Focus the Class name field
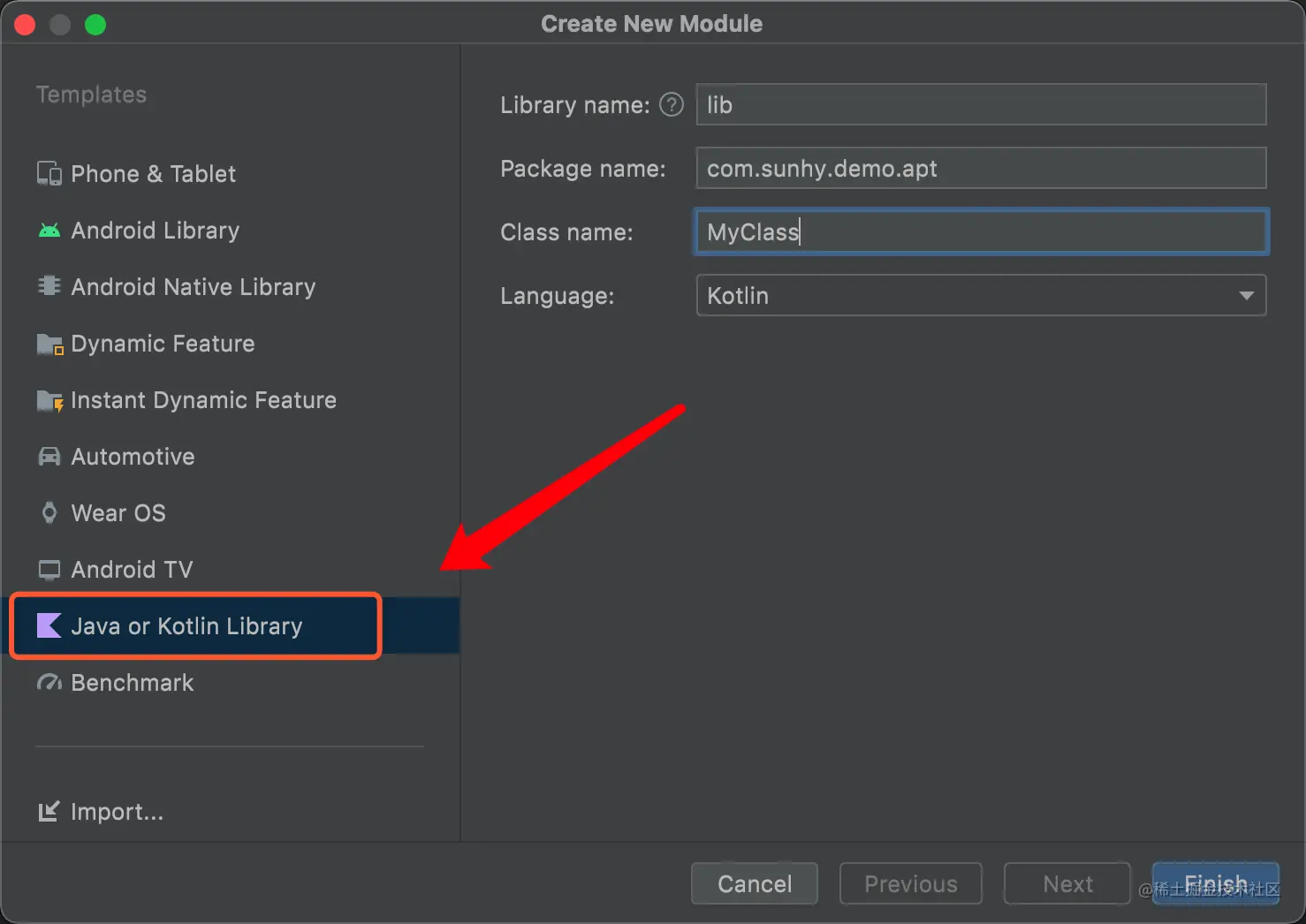Viewport: 1306px width, 924px height. (981, 231)
